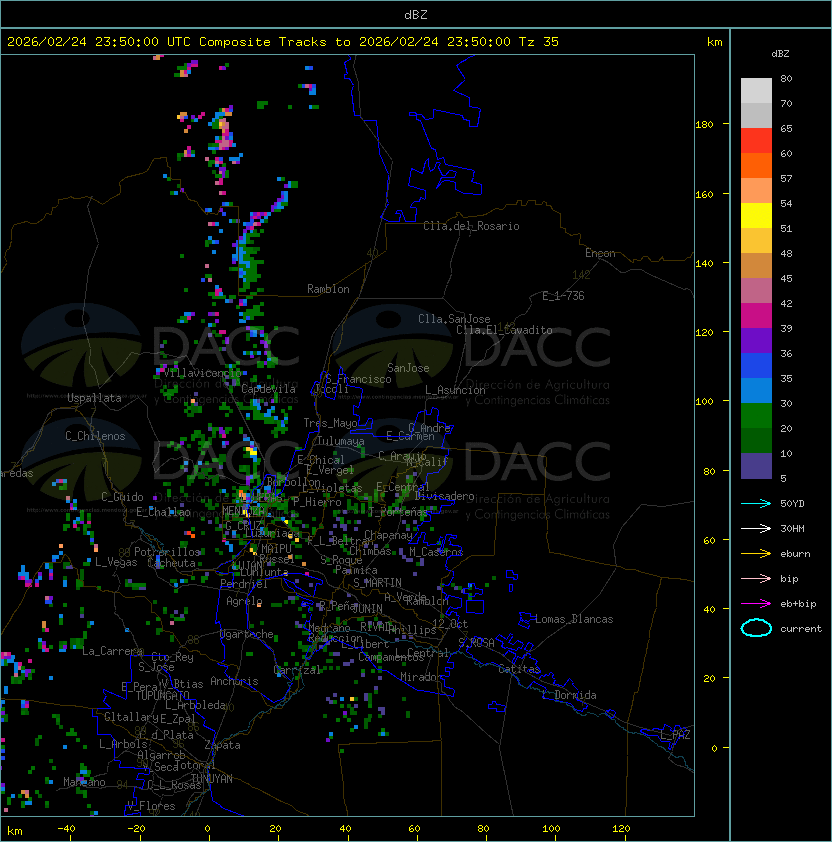Click the Clla.del_Rosario place label
The width and height of the screenshot is (832, 842).
click(x=471, y=226)
